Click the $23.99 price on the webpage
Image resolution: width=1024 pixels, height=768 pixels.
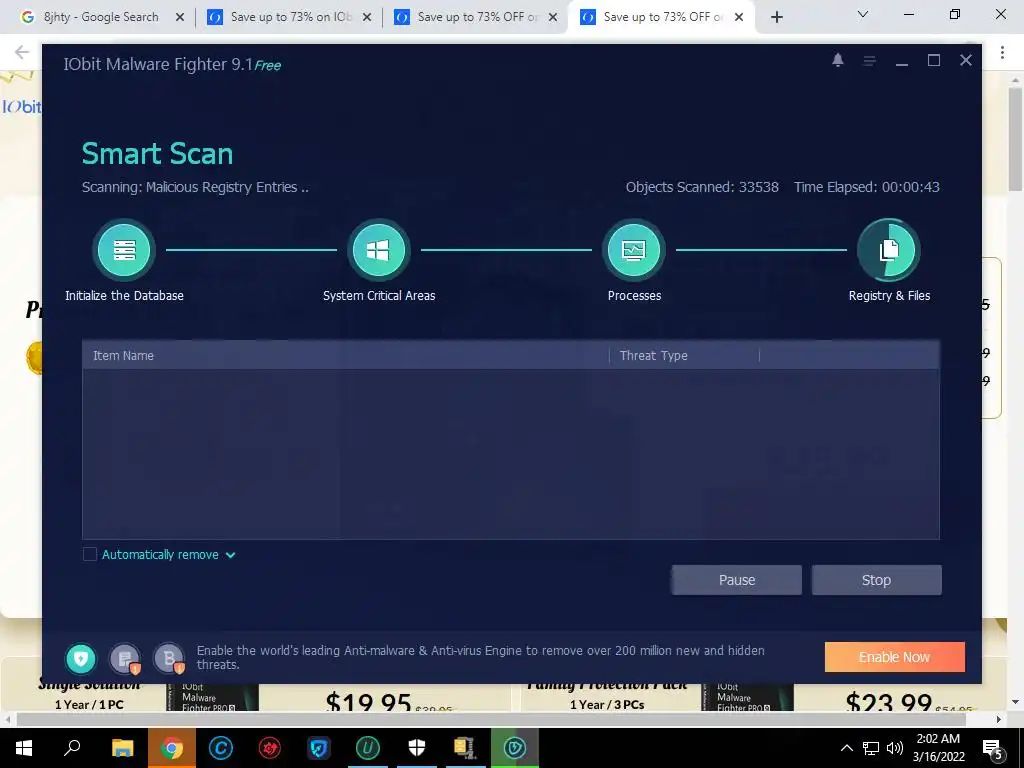pyautogui.click(x=888, y=701)
